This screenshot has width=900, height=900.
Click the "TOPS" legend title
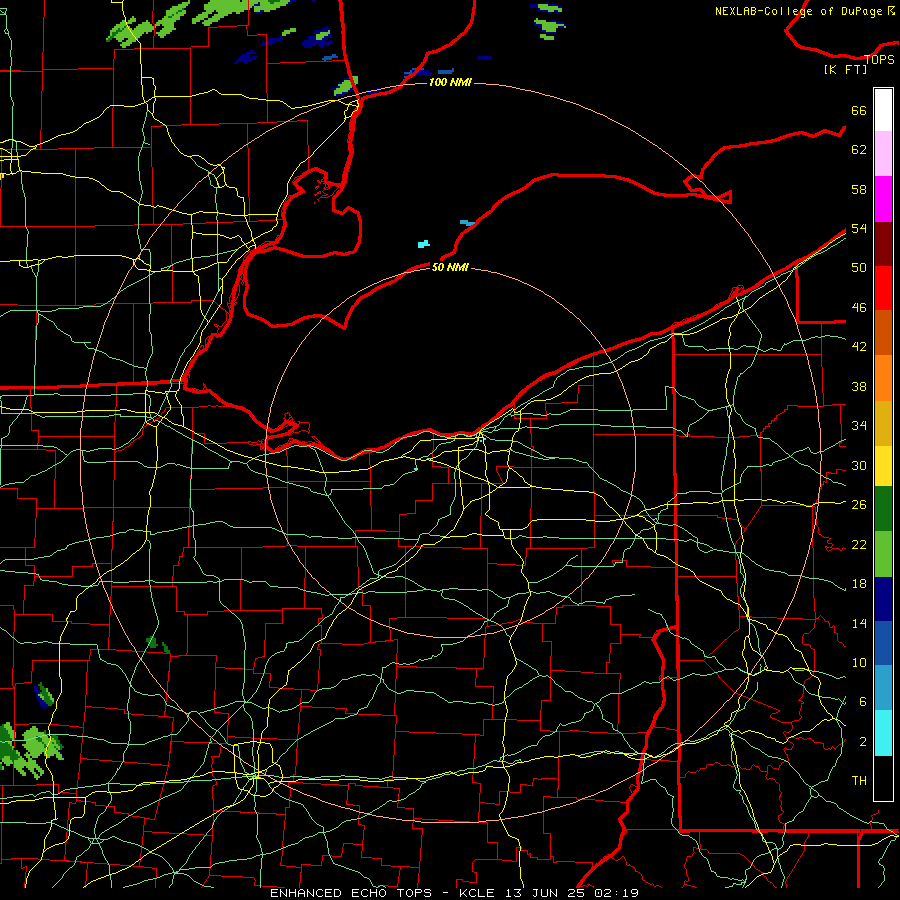point(879,59)
